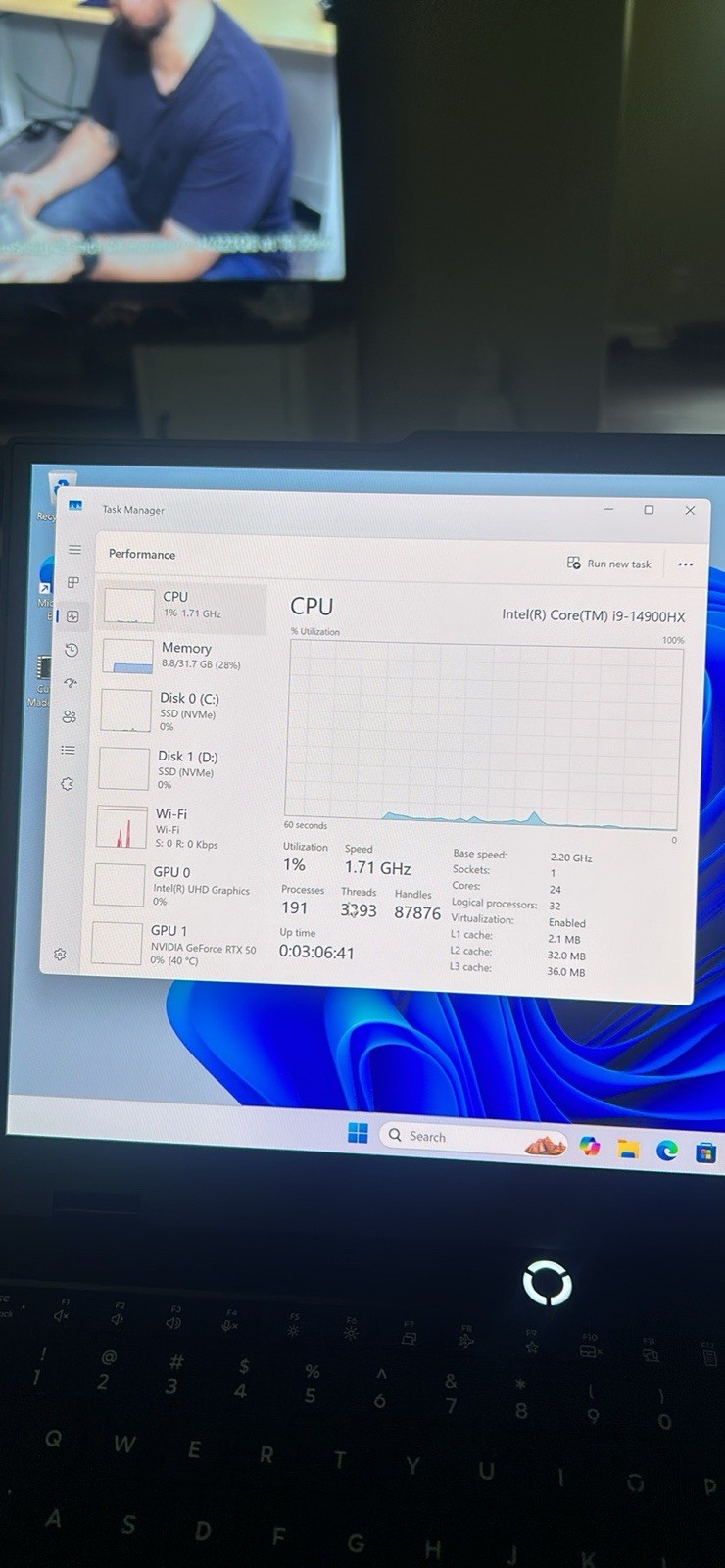725x1568 pixels.
Task: Open Microsoft Store from the taskbar
Action: point(705,1152)
